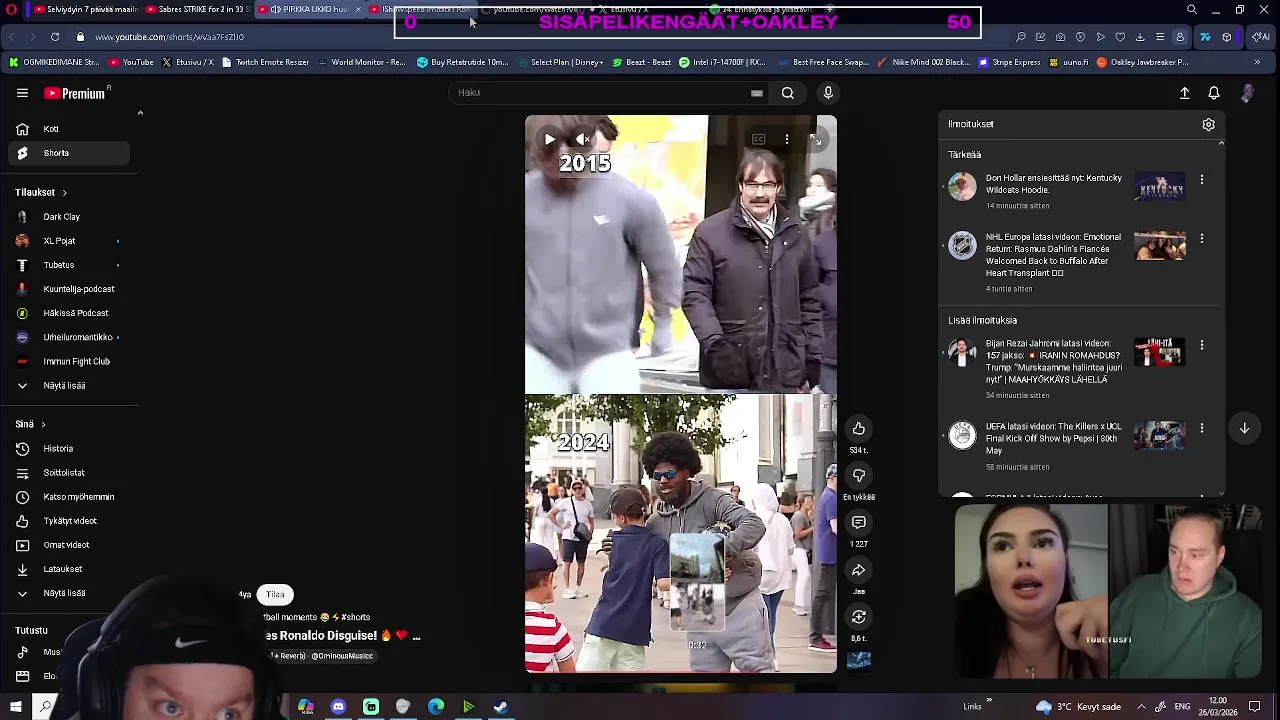Open Immun Fight Club channel

pos(70,361)
